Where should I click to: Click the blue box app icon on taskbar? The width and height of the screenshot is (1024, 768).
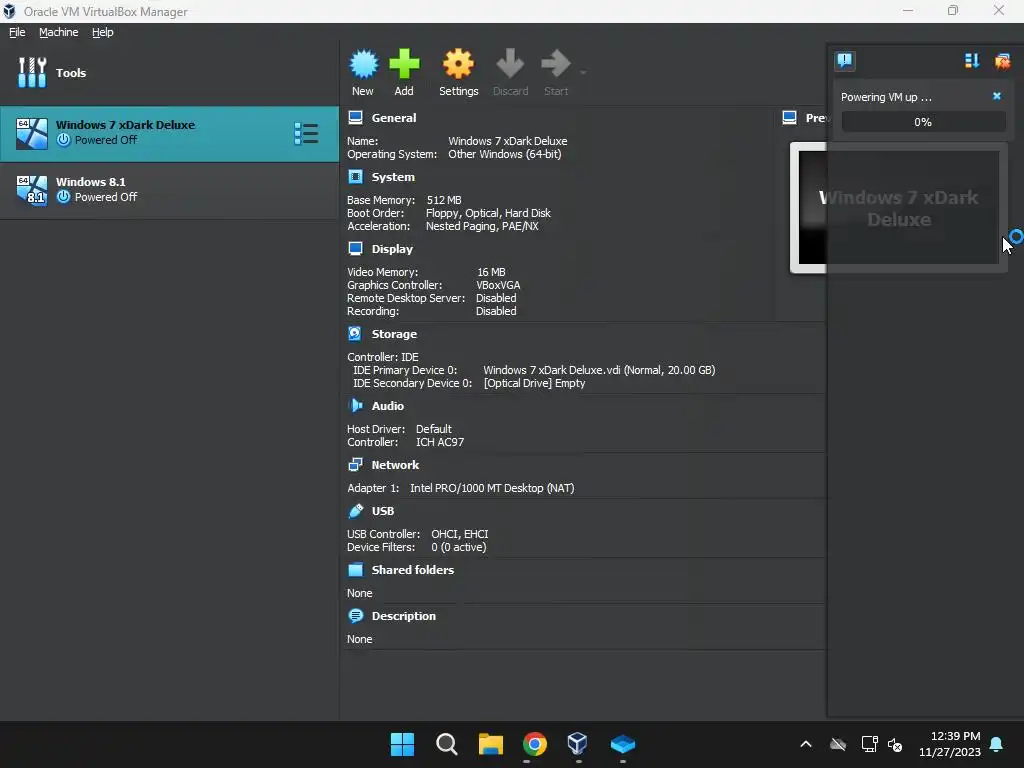(622, 744)
